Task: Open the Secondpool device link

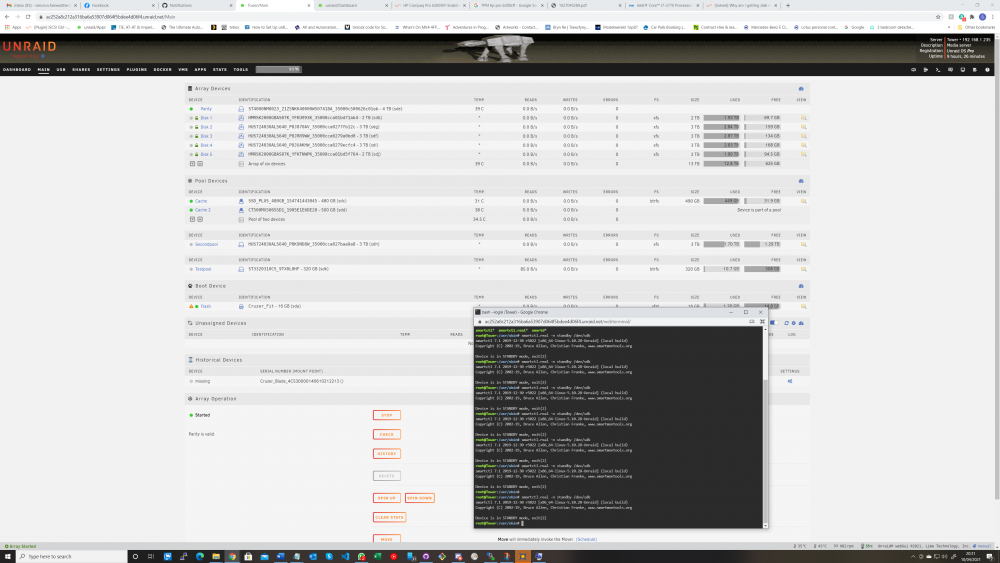Action: tap(207, 244)
